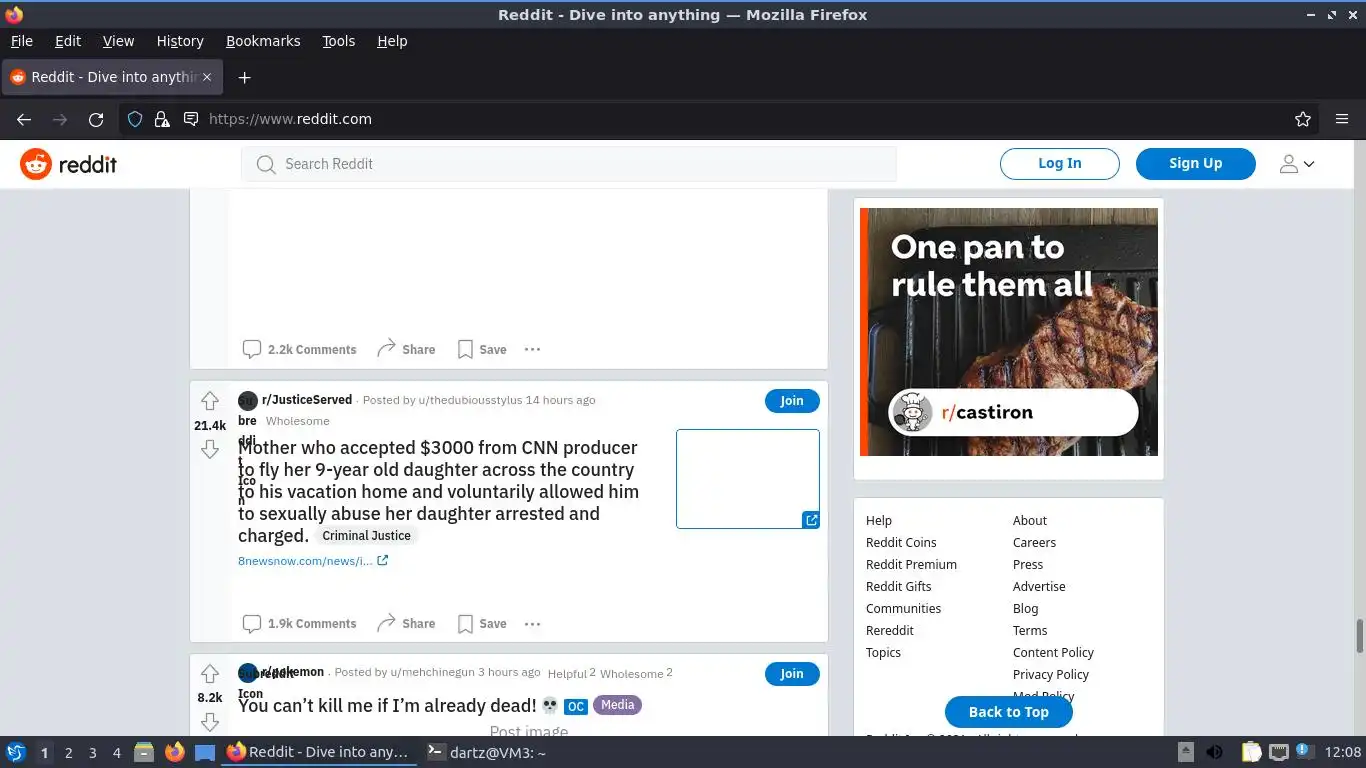Open more options for 2.2k comments post

pyautogui.click(x=532, y=349)
